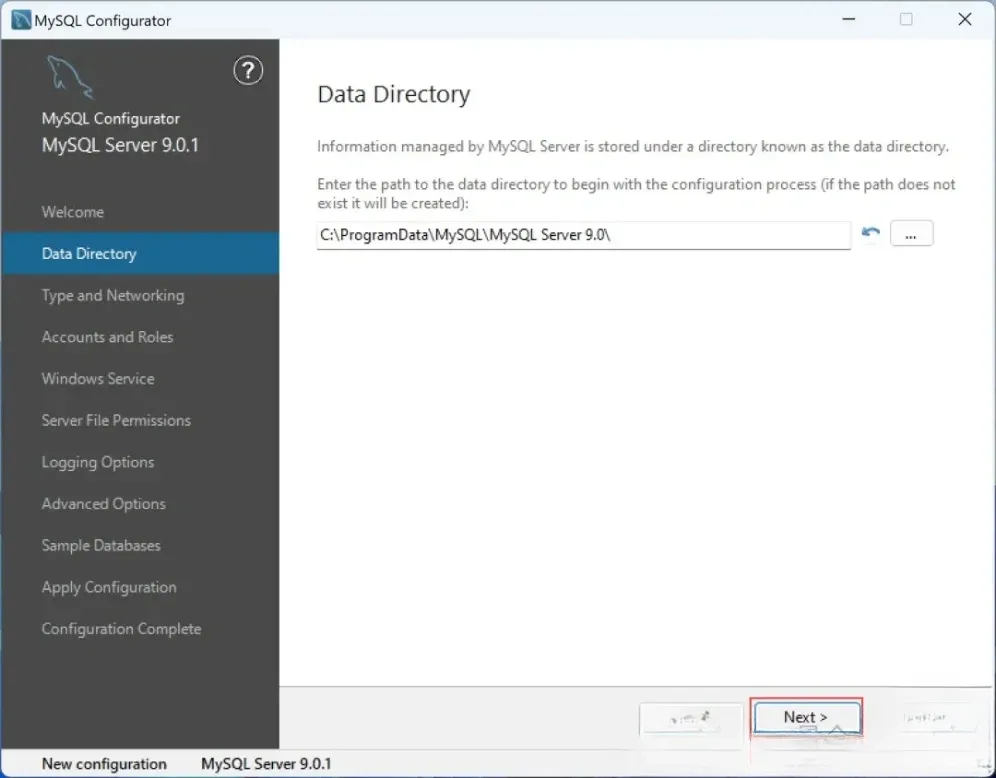Select the Windows Service step
This screenshot has height=778, width=996.
tap(98, 379)
